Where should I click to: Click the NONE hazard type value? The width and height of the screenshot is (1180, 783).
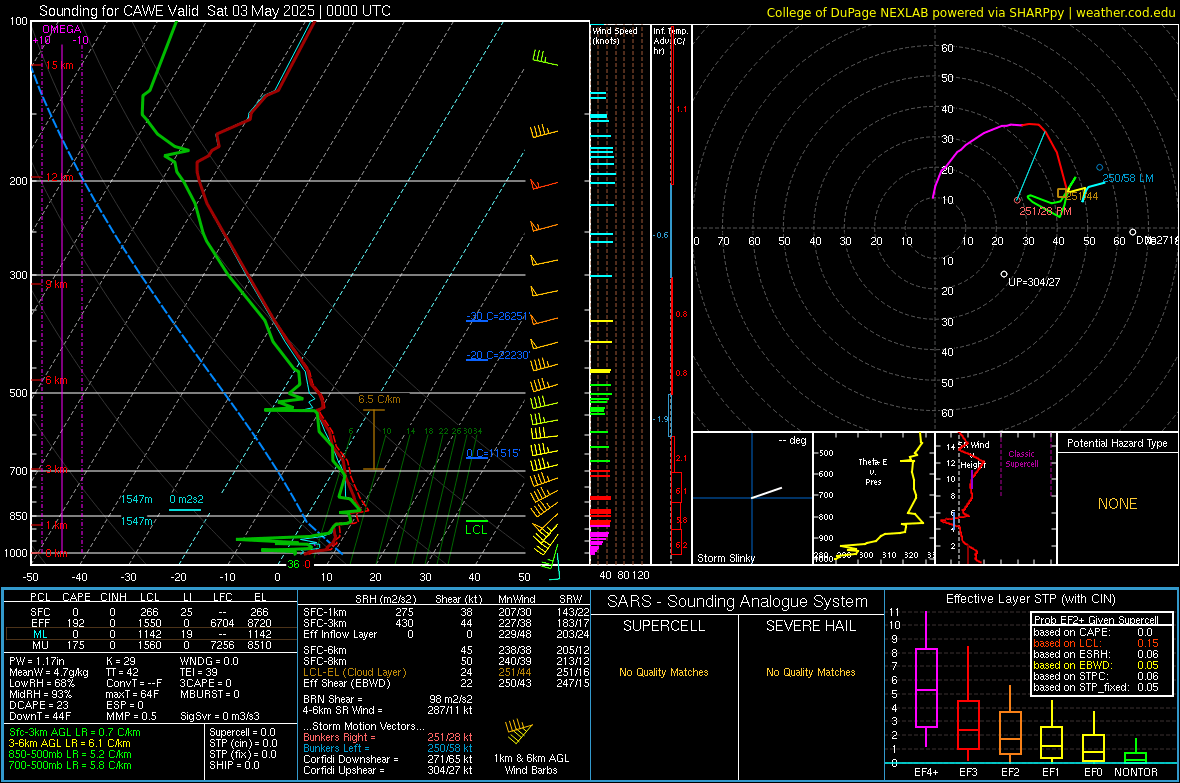click(x=1117, y=504)
